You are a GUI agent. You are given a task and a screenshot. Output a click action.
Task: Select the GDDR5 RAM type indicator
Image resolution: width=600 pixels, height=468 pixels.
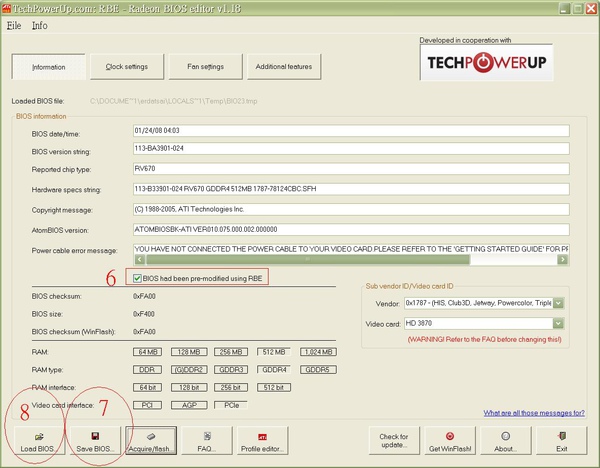pyautogui.click(x=318, y=370)
